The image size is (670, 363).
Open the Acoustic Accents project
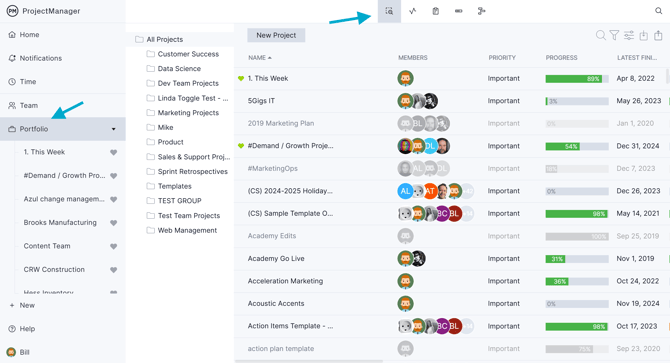point(276,304)
